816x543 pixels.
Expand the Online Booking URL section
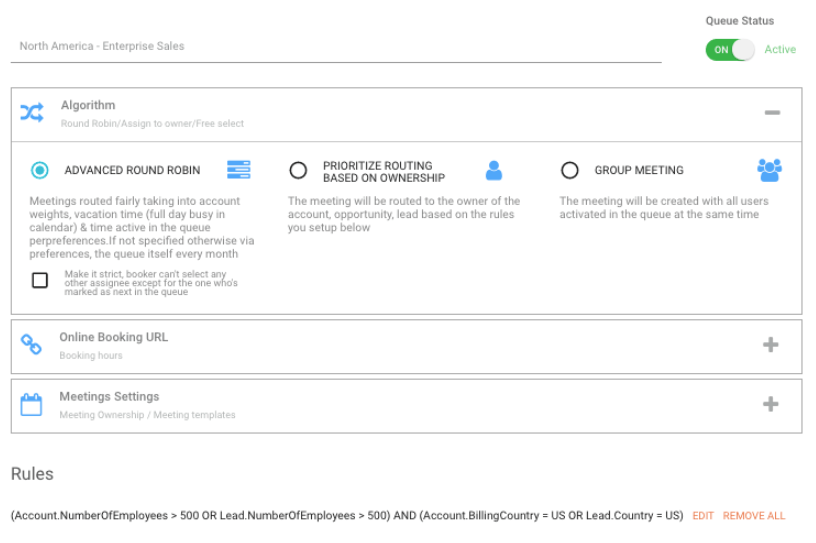[x=771, y=345]
